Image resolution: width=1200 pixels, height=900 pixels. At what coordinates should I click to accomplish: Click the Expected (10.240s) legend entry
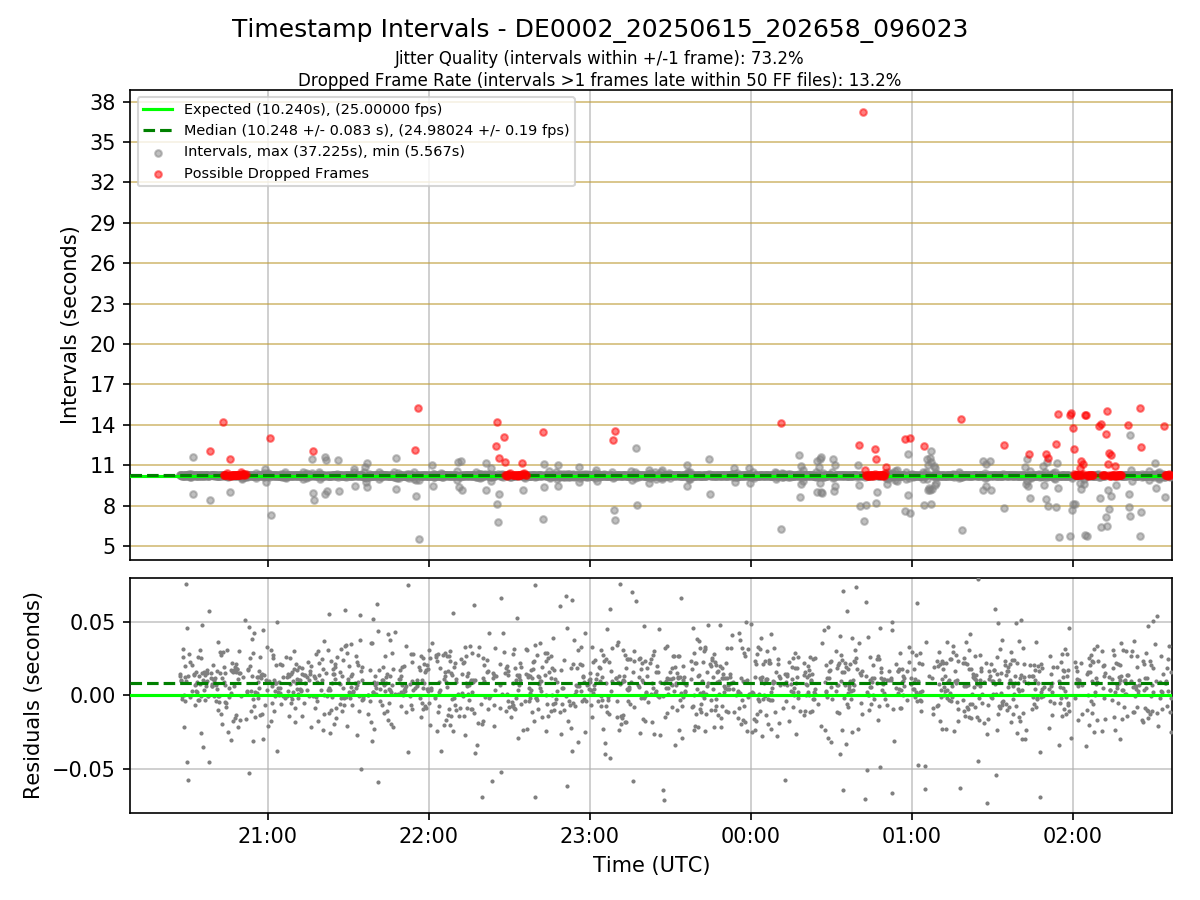click(x=313, y=109)
